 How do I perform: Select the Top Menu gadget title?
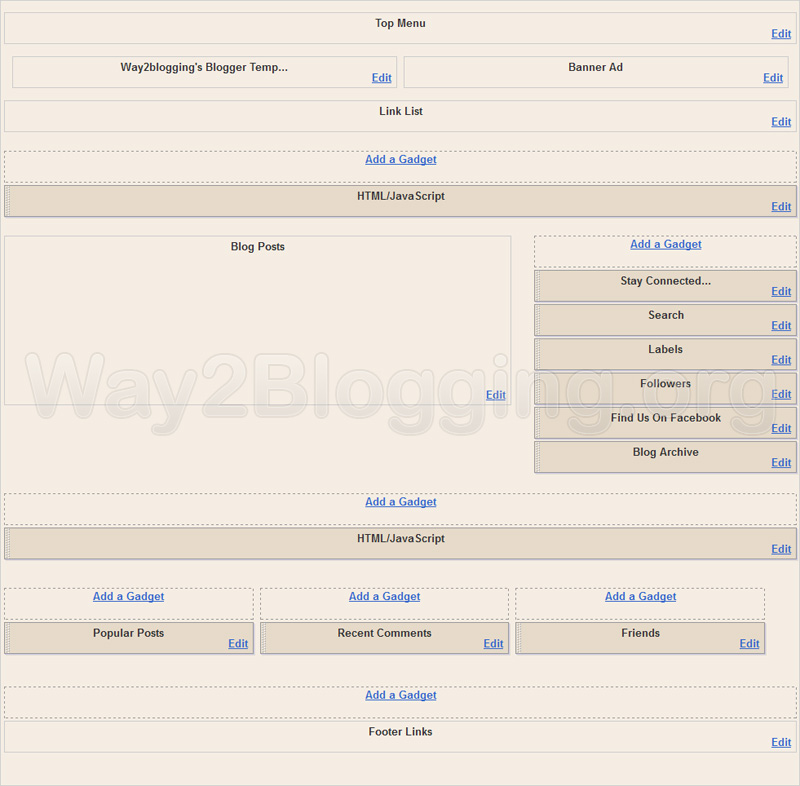point(400,23)
